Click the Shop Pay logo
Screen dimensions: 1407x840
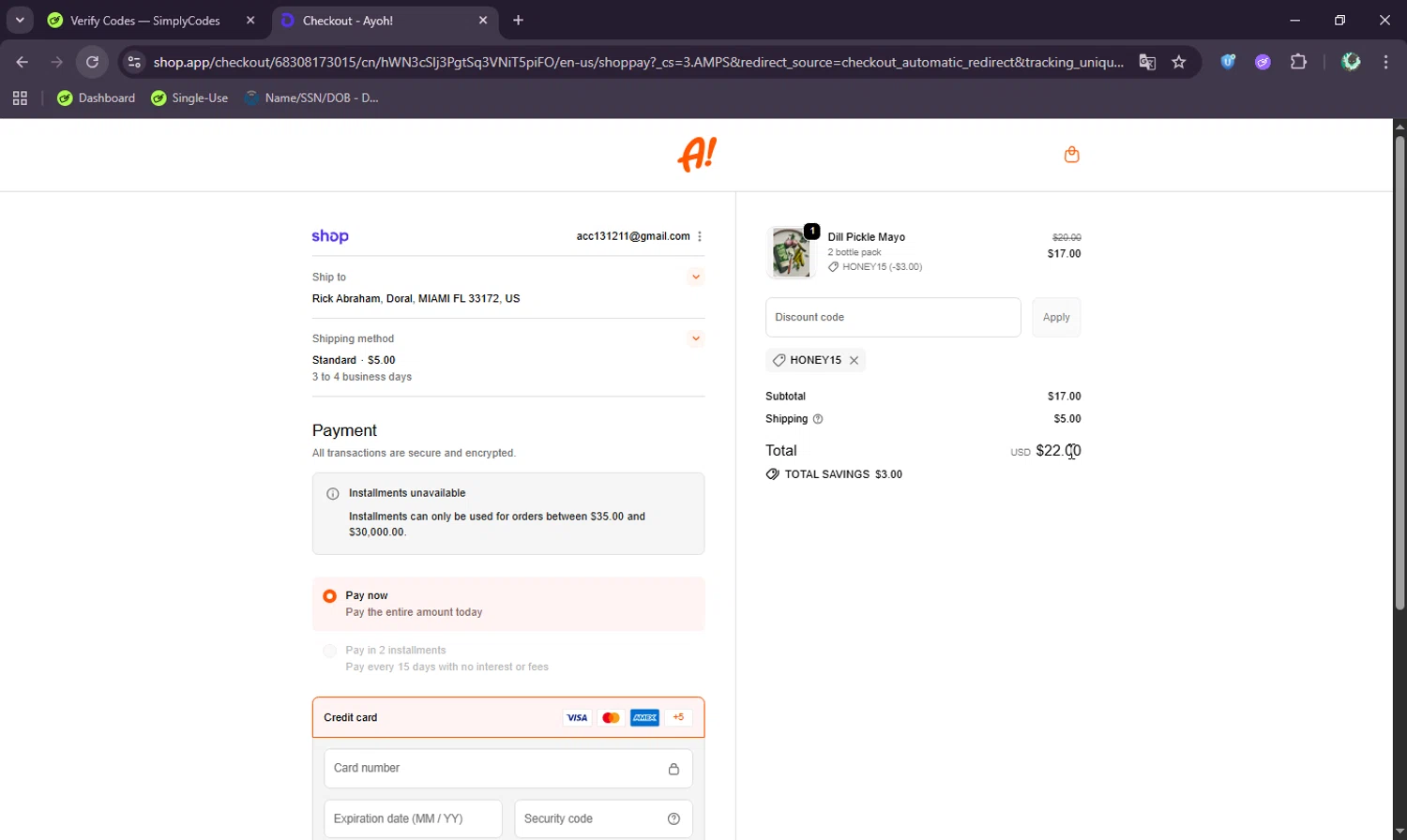(x=330, y=236)
